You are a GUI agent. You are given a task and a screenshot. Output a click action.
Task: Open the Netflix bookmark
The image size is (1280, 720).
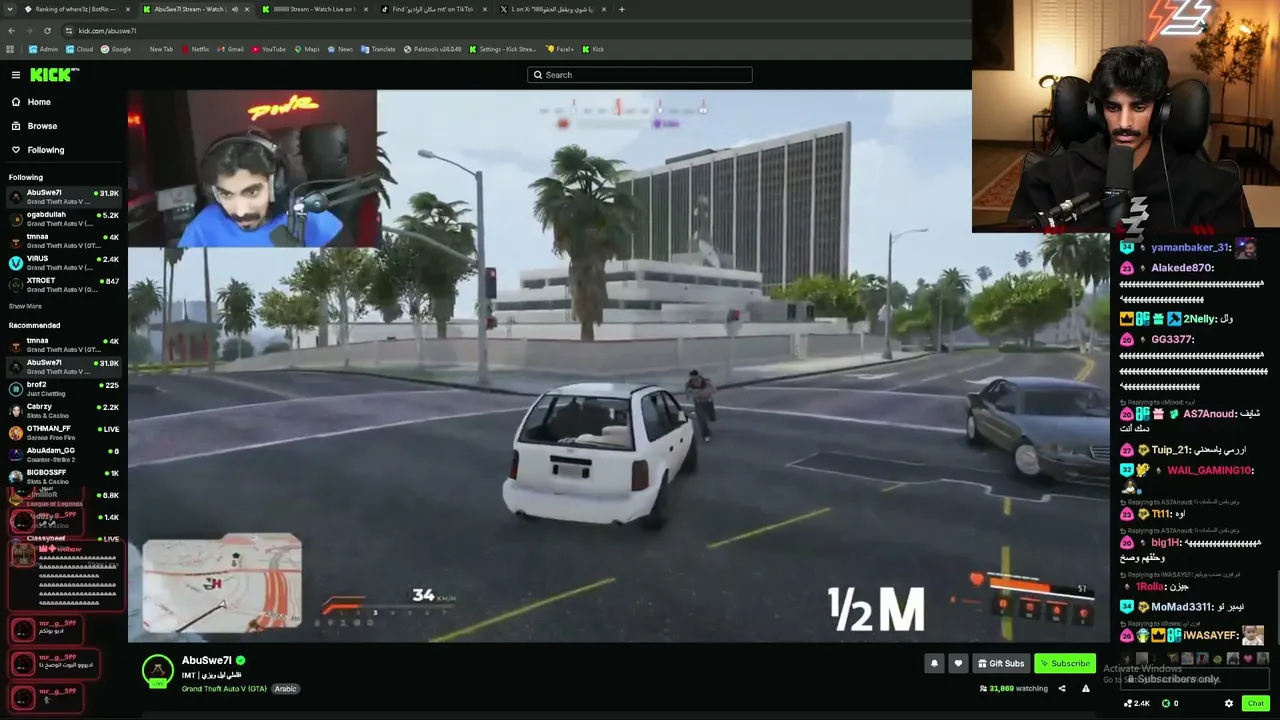[x=195, y=49]
